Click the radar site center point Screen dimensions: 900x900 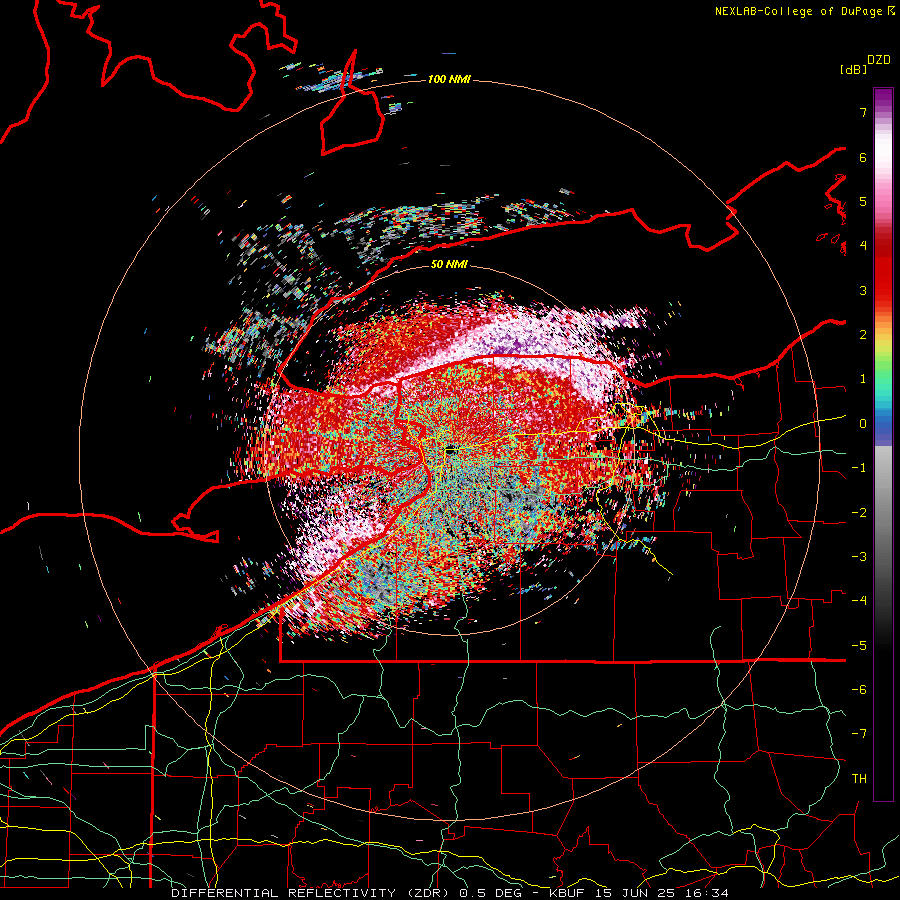tap(449, 450)
